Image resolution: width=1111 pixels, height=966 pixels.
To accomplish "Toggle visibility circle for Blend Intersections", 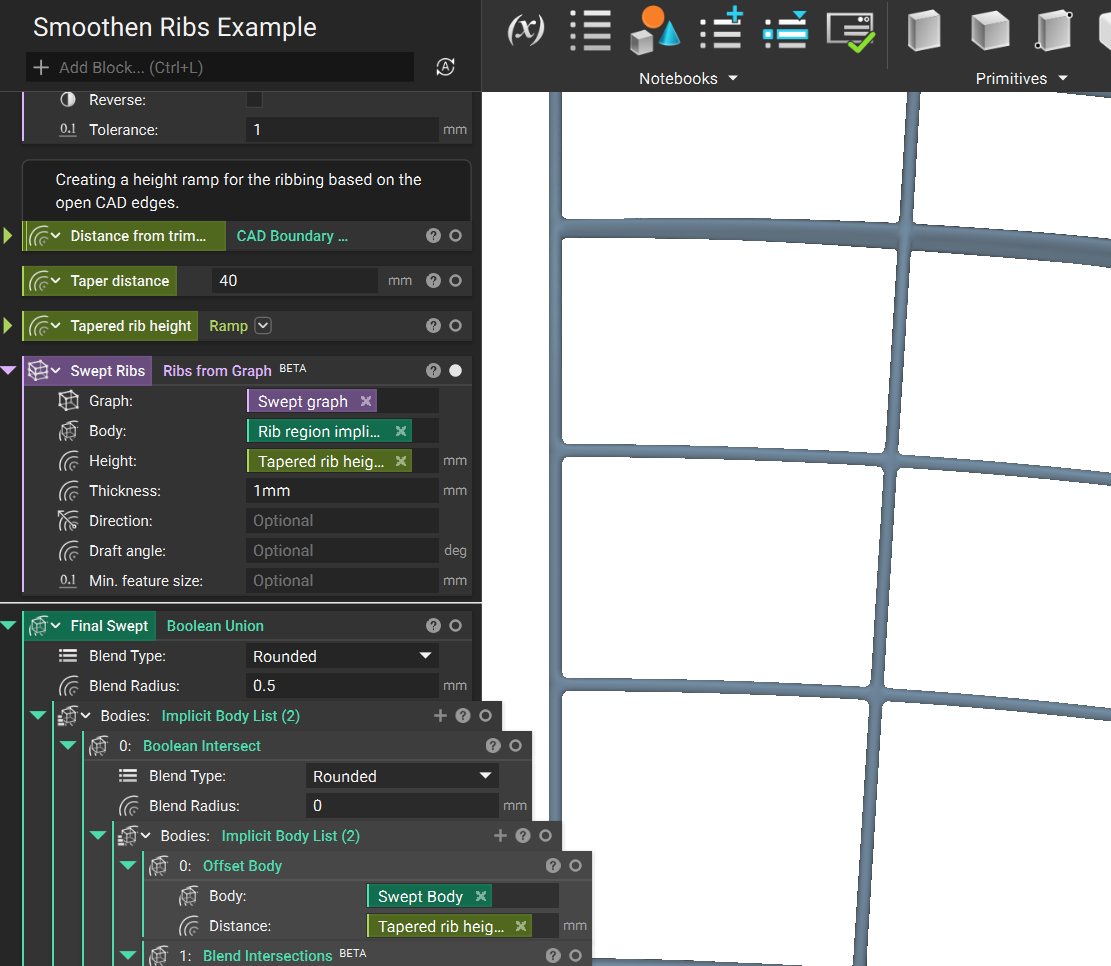I will [x=575, y=955].
